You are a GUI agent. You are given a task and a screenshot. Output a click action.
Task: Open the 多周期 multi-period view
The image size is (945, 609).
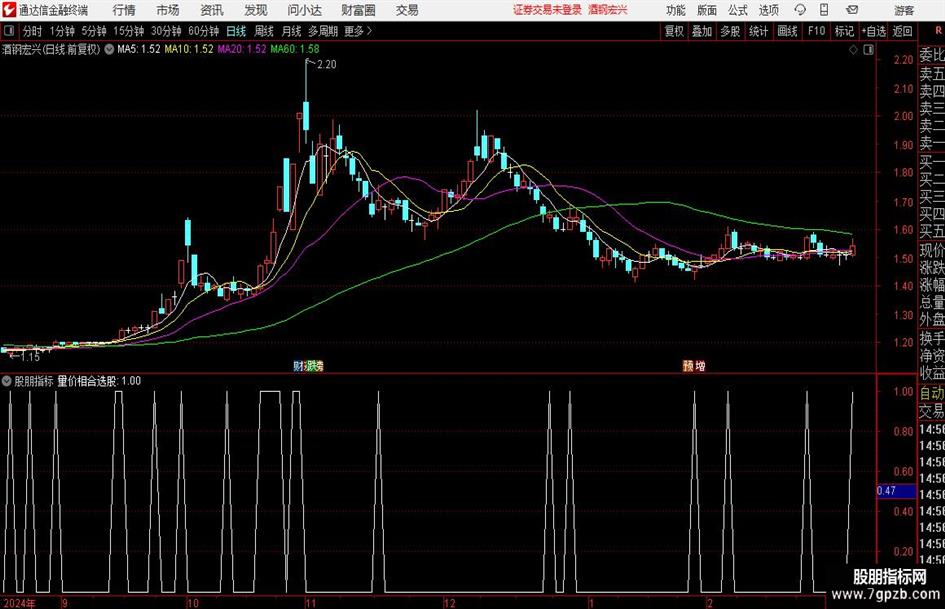coord(323,31)
